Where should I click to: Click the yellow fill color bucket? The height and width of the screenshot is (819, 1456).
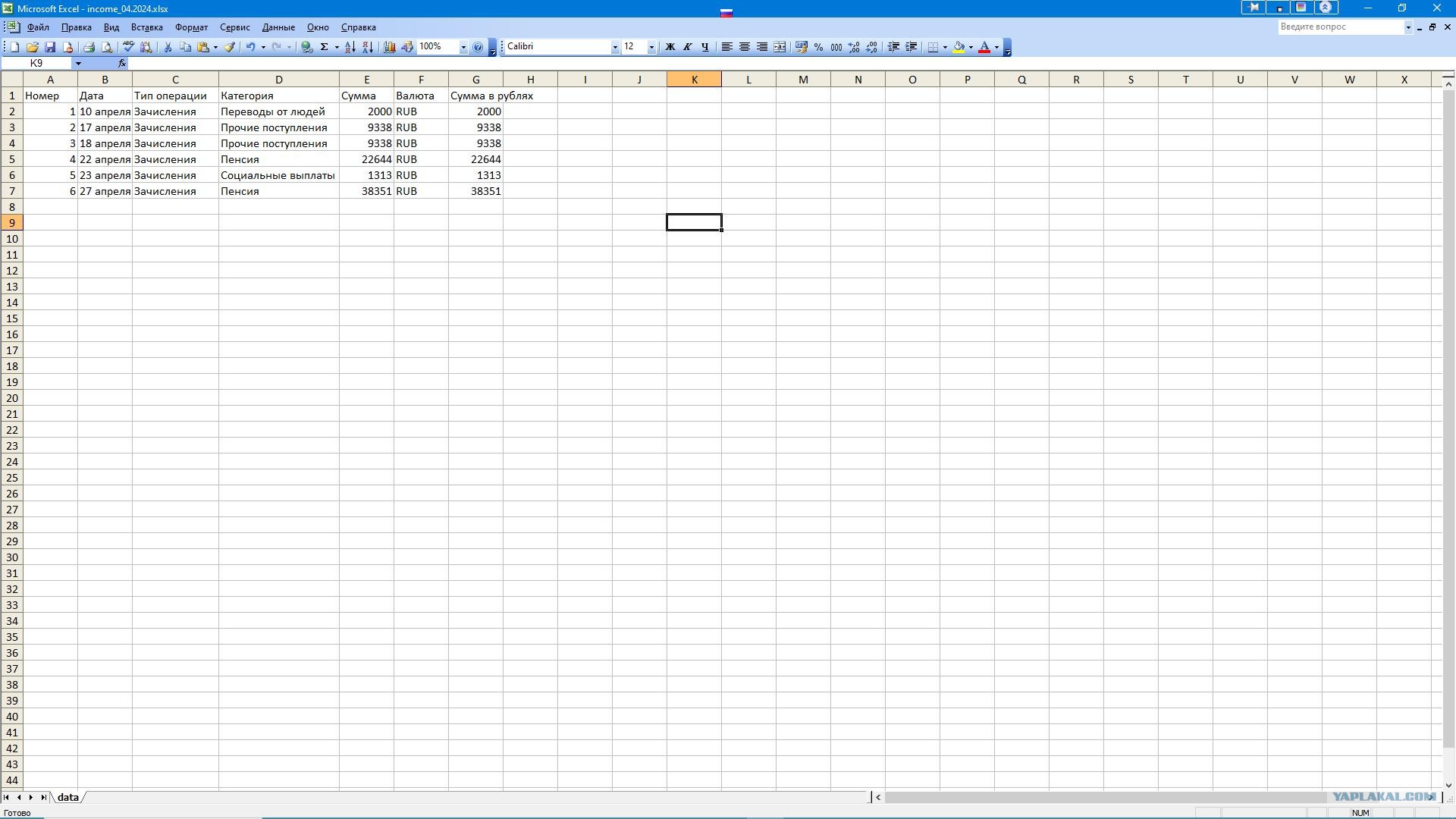[959, 47]
